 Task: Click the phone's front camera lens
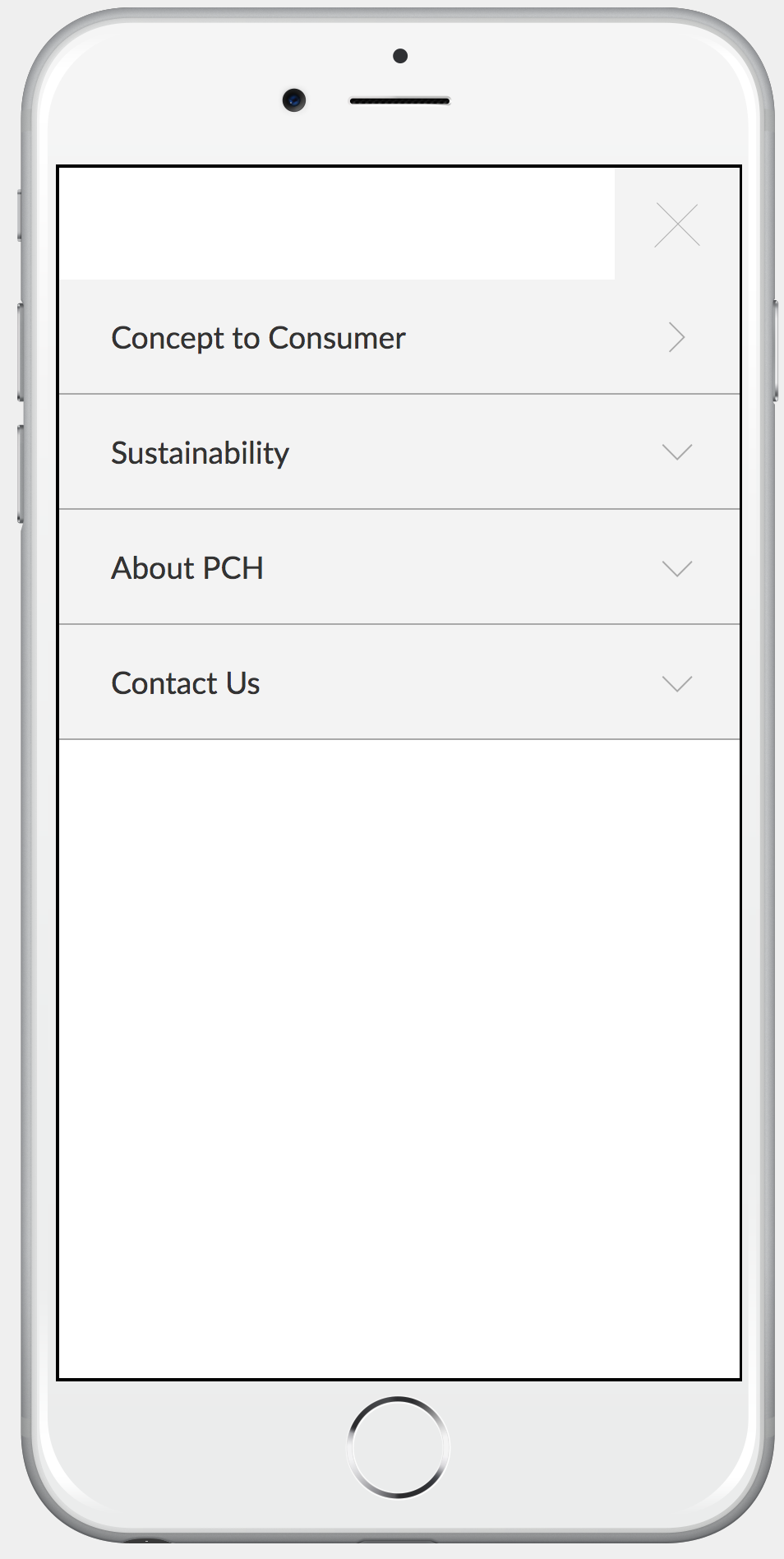[294, 100]
